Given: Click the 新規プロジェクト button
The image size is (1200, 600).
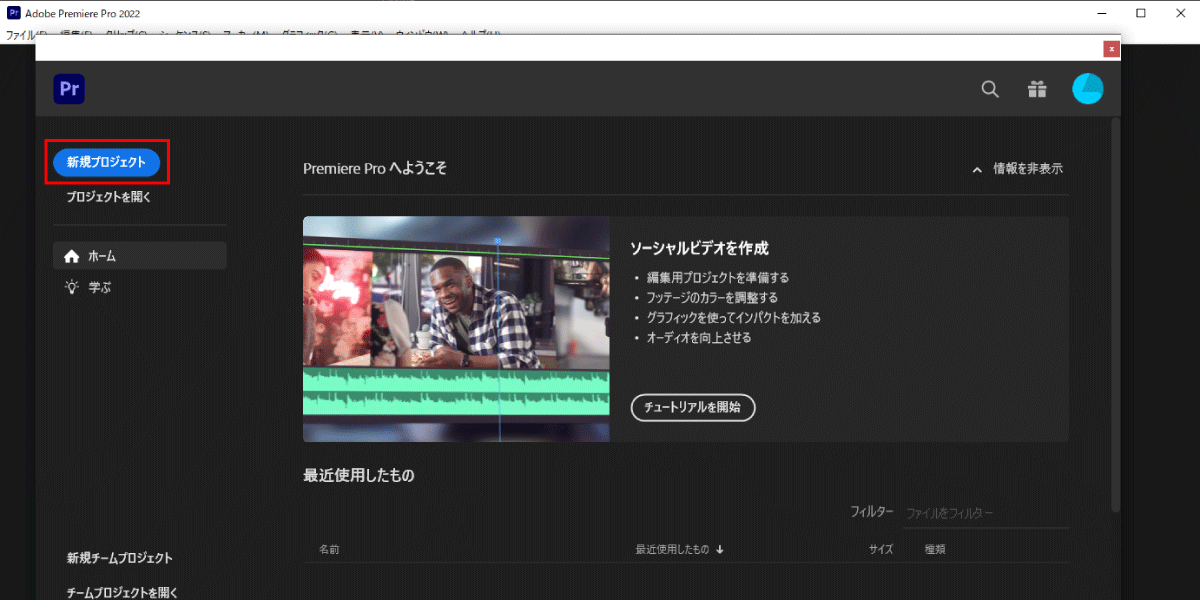Looking at the screenshot, I should 107,162.
